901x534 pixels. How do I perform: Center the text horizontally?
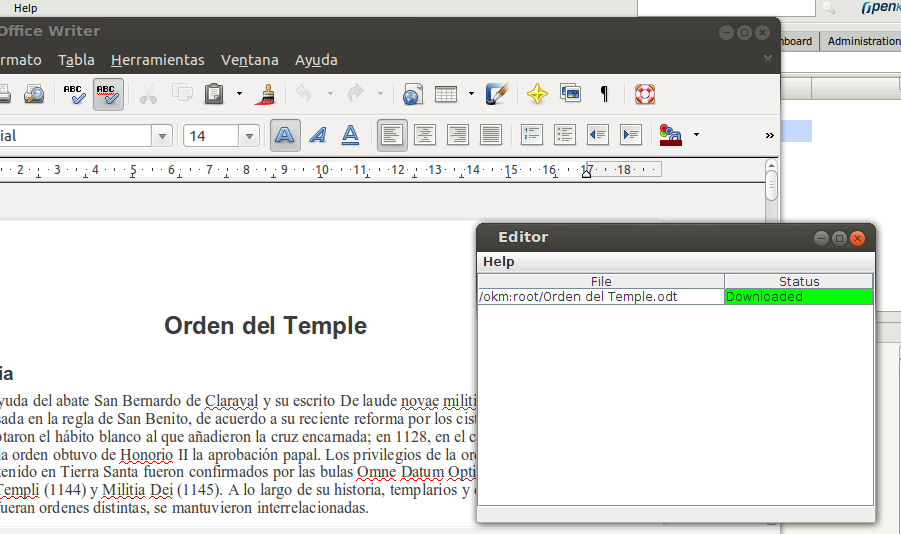[425, 135]
